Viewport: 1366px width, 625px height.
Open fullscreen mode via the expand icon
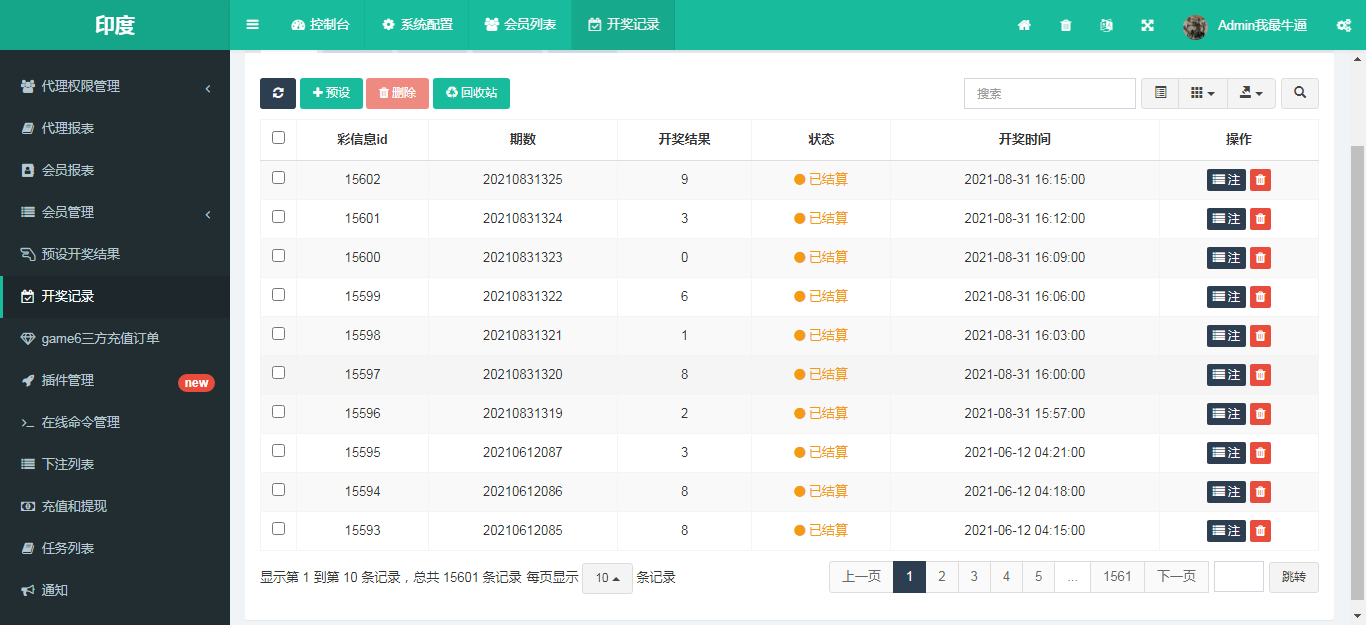(1146, 25)
